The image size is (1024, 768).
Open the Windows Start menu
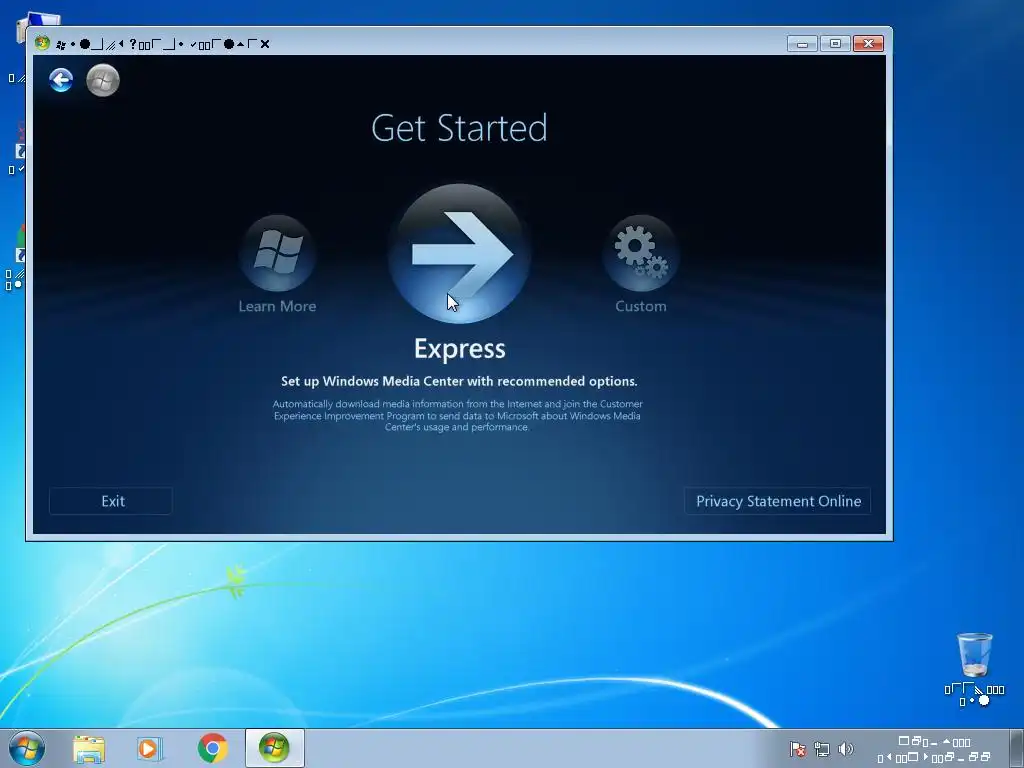[x=27, y=748]
